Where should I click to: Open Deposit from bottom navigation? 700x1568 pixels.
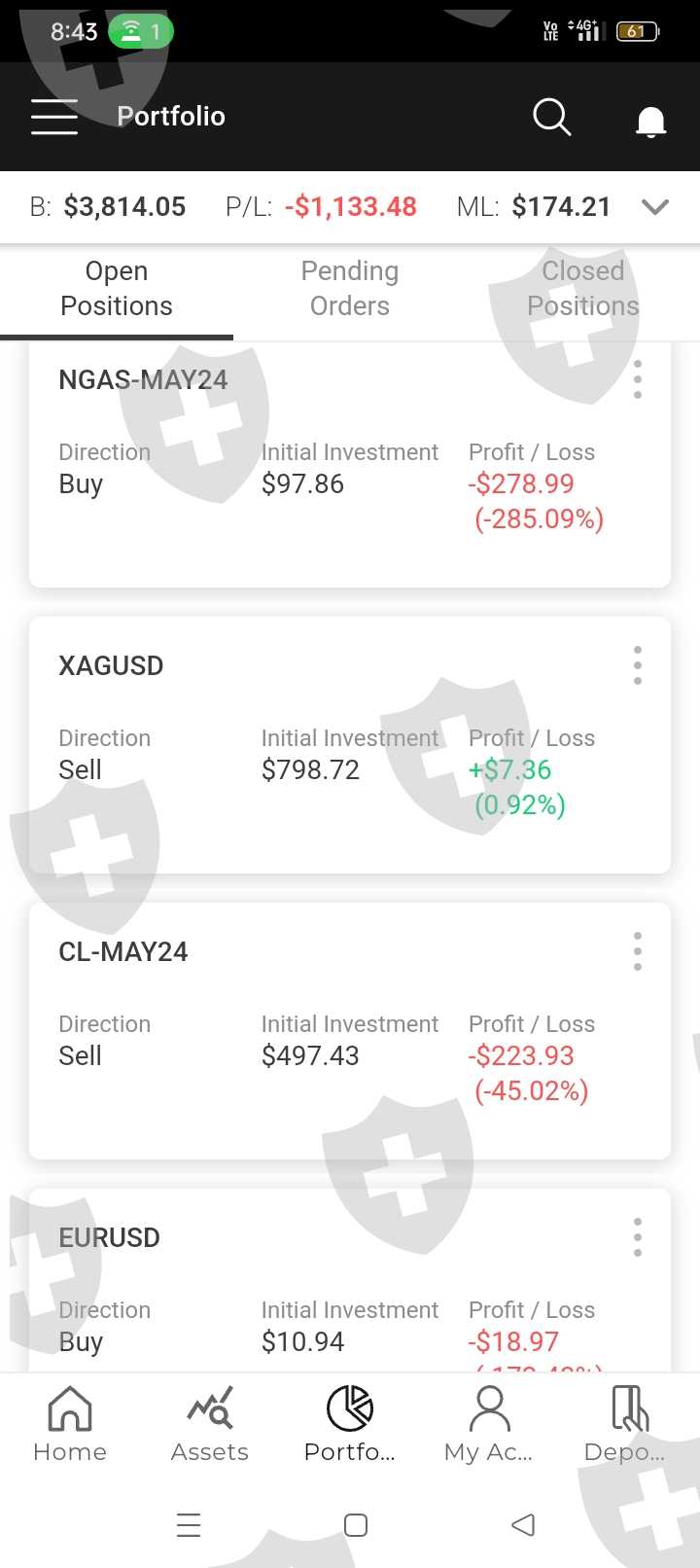click(627, 1424)
